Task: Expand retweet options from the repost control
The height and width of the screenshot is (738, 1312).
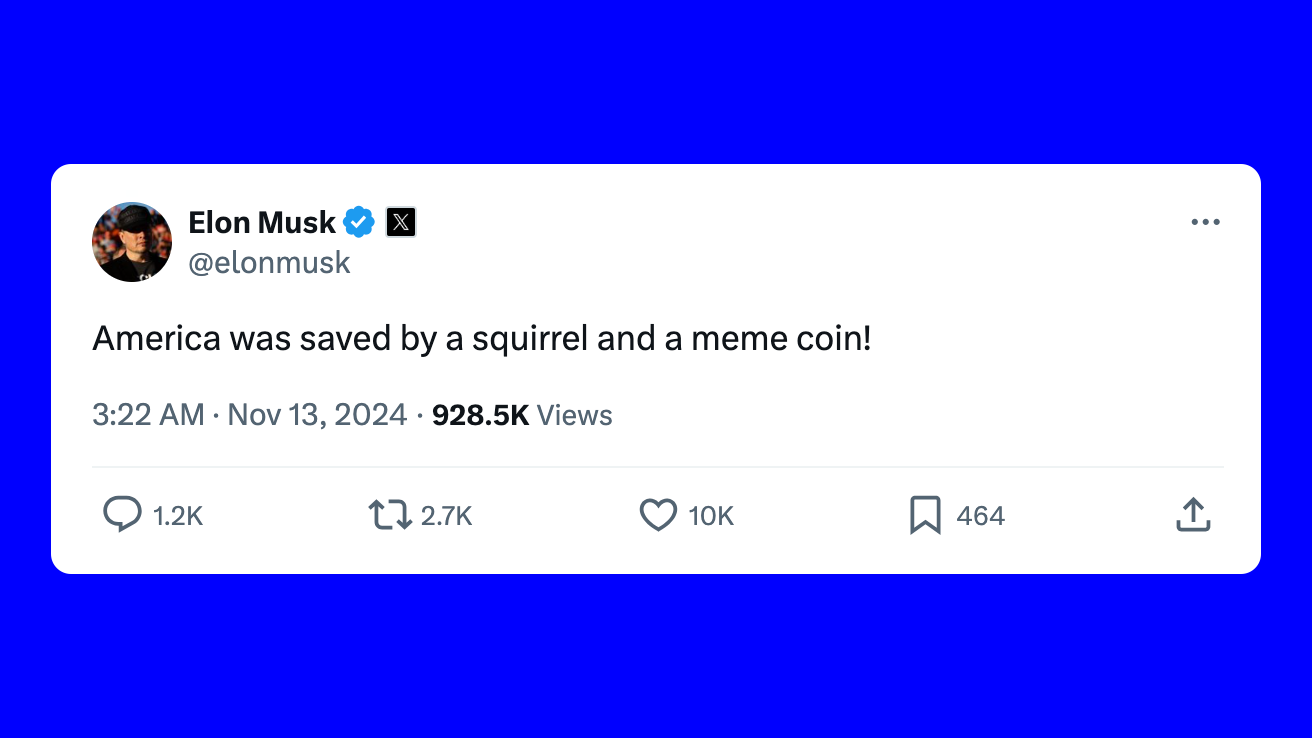Action: pos(390,514)
